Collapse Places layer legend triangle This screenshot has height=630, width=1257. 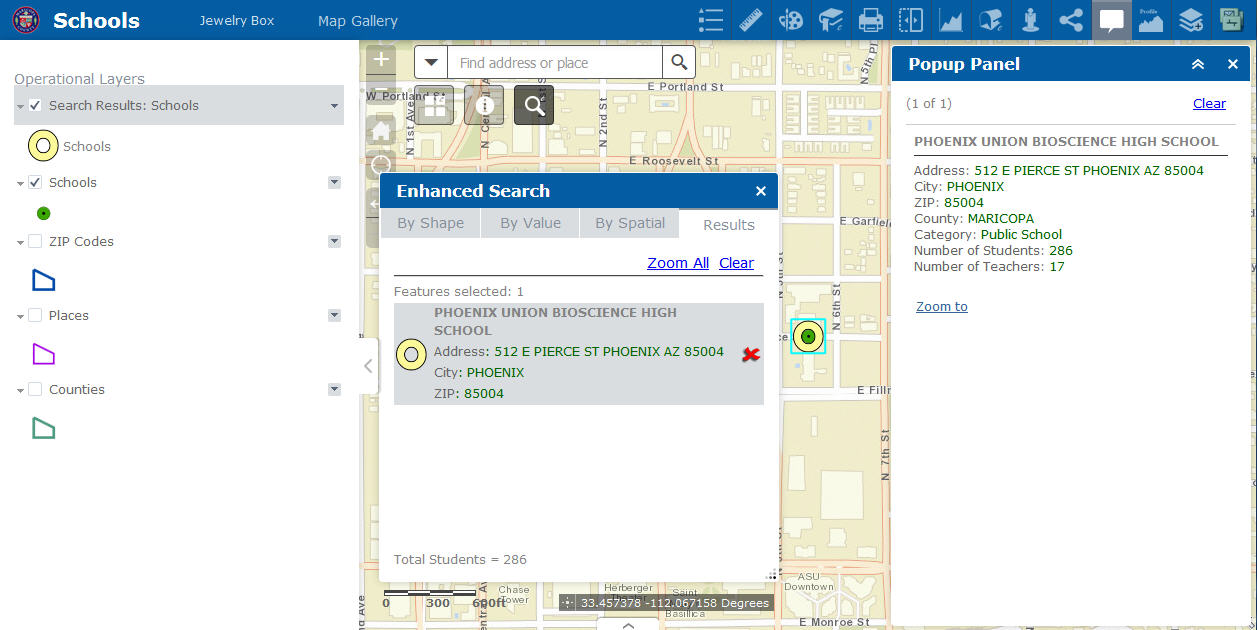(x=20, y=316)
